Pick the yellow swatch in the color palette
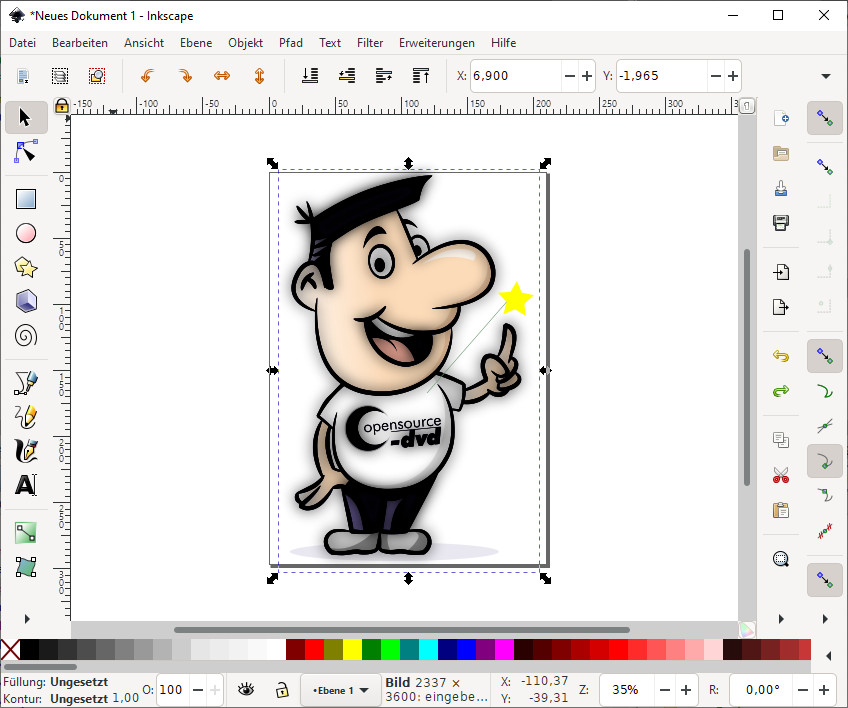Viewport: 848px width, 708px height. click(x=352, y=650)
